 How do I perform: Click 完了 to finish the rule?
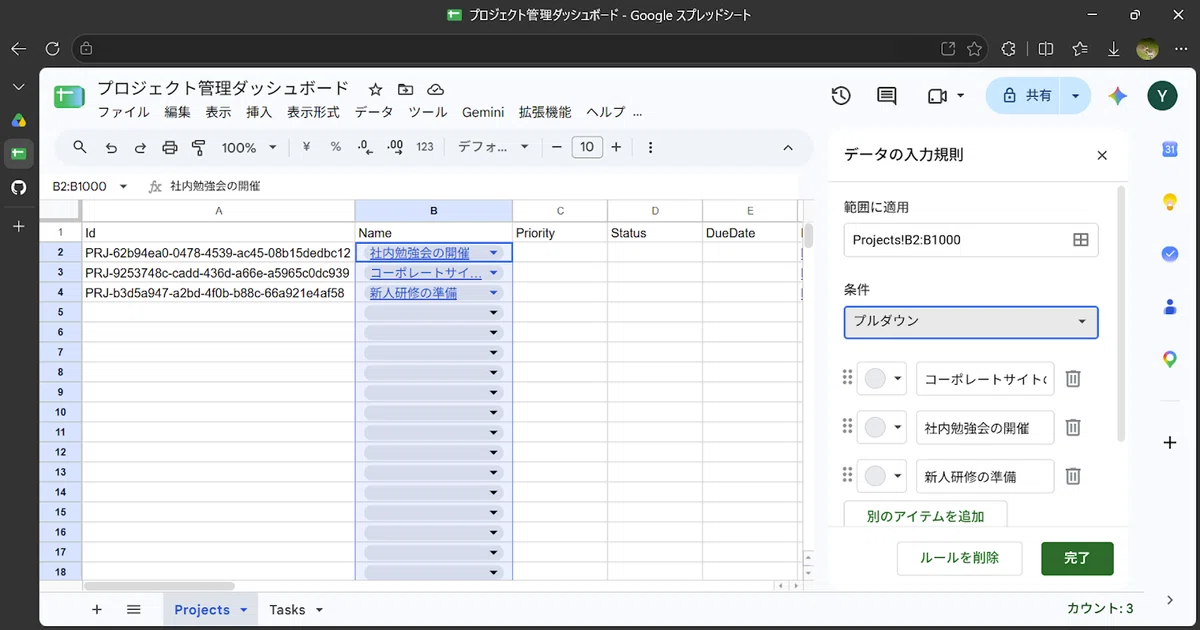pos(1077,558)
